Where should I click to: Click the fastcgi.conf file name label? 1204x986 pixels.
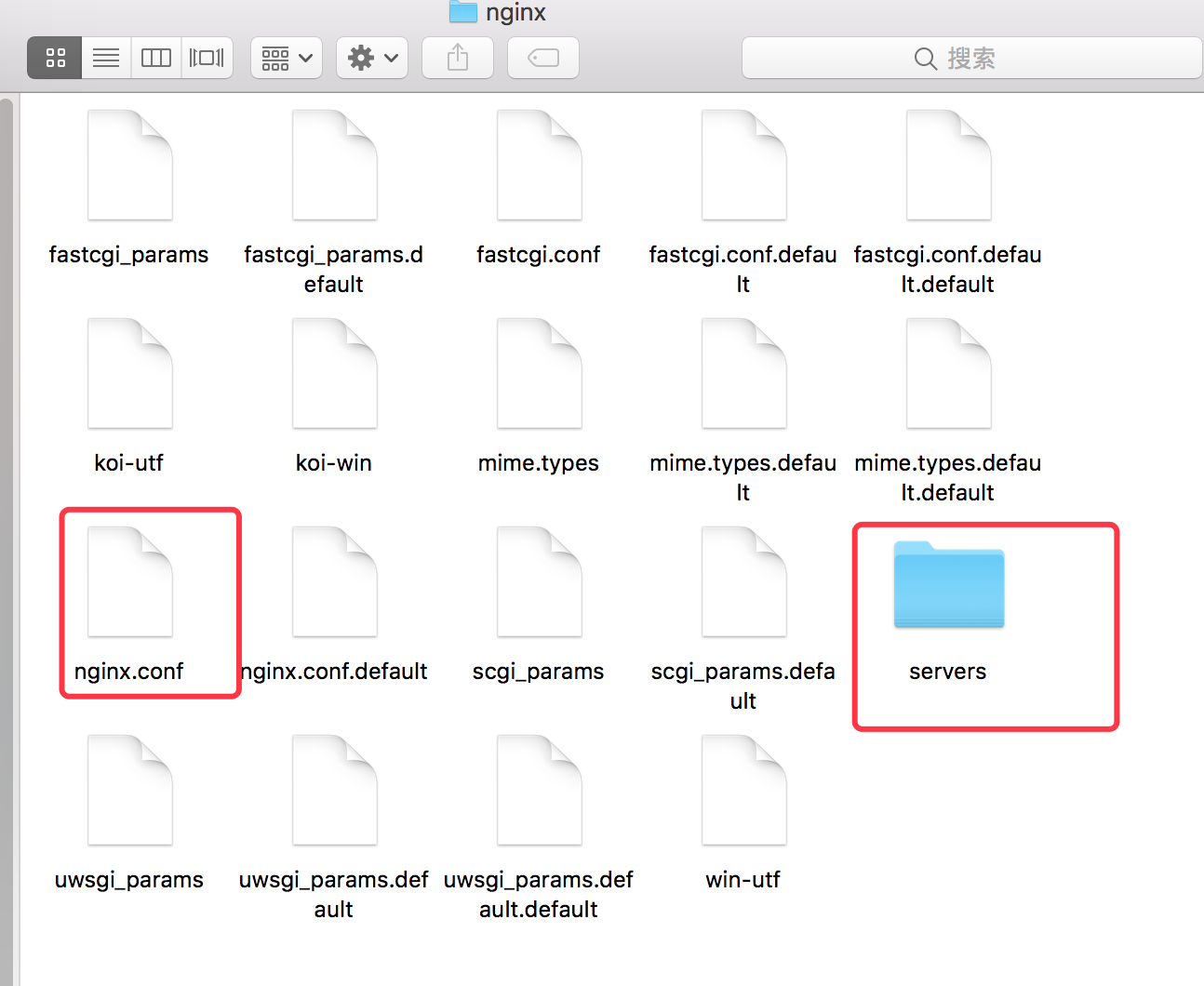tap(538, 255)
